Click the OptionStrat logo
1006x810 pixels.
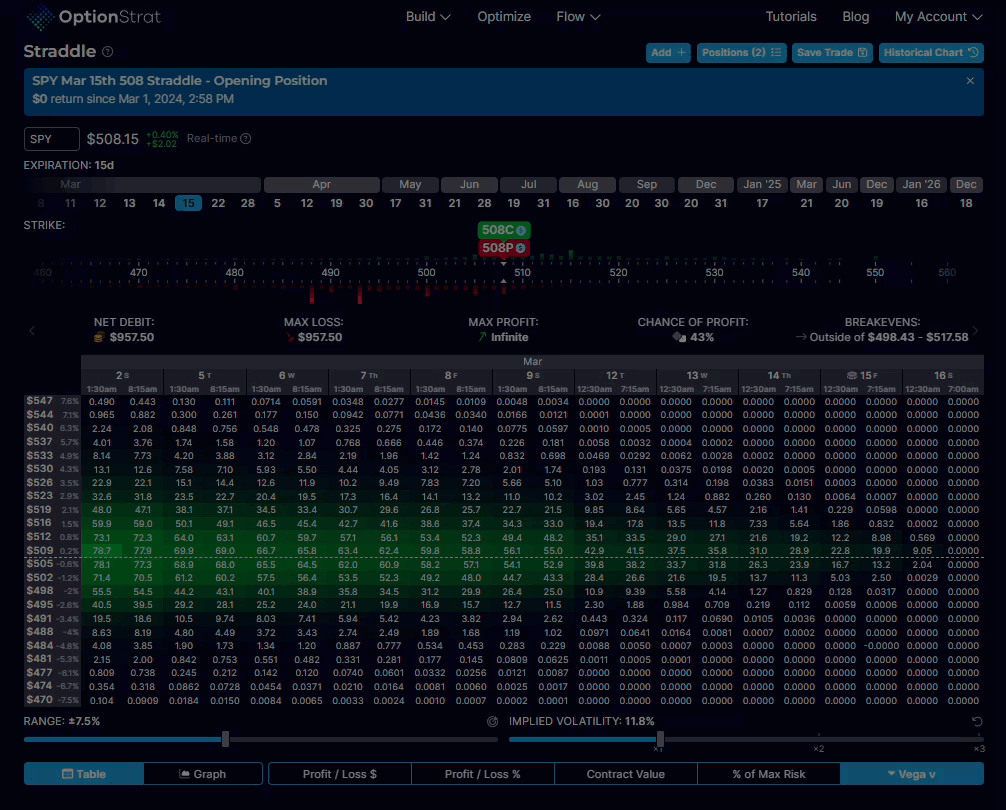pyautogui.click(x=94, y=17)
